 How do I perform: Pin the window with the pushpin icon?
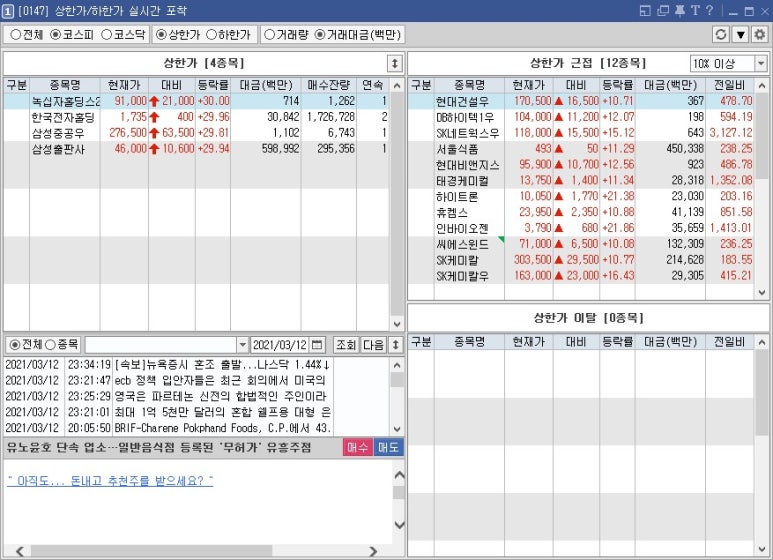tap(680, 10)
